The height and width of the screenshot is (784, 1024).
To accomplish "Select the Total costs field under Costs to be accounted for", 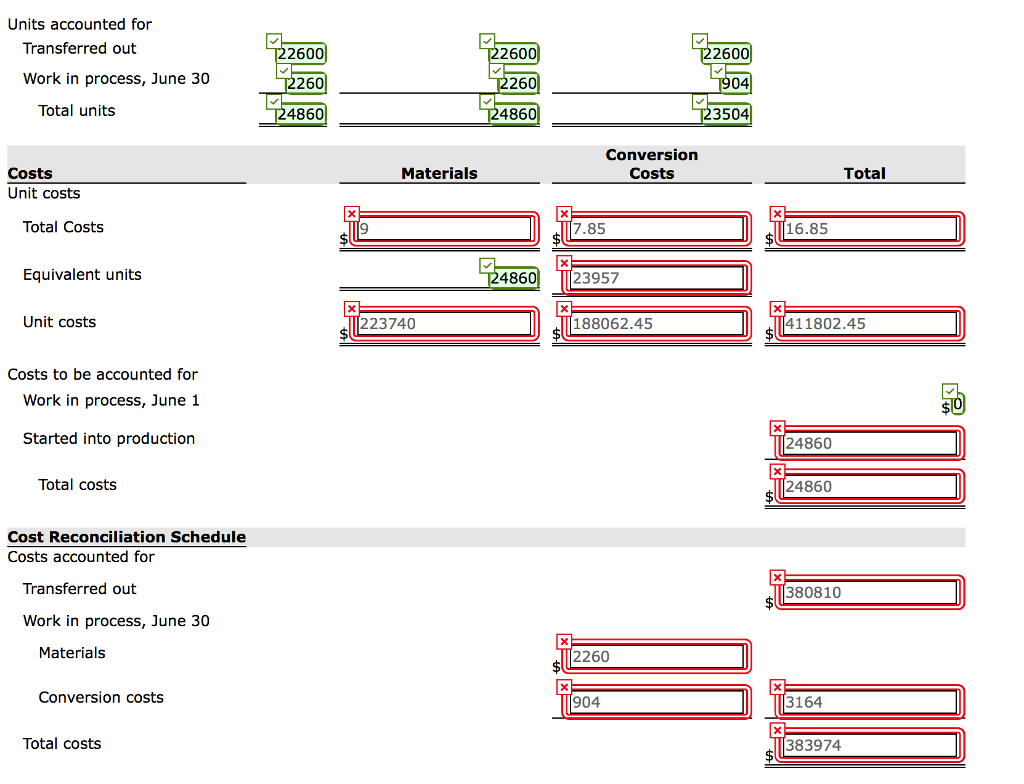I will (x=870, y=487).
